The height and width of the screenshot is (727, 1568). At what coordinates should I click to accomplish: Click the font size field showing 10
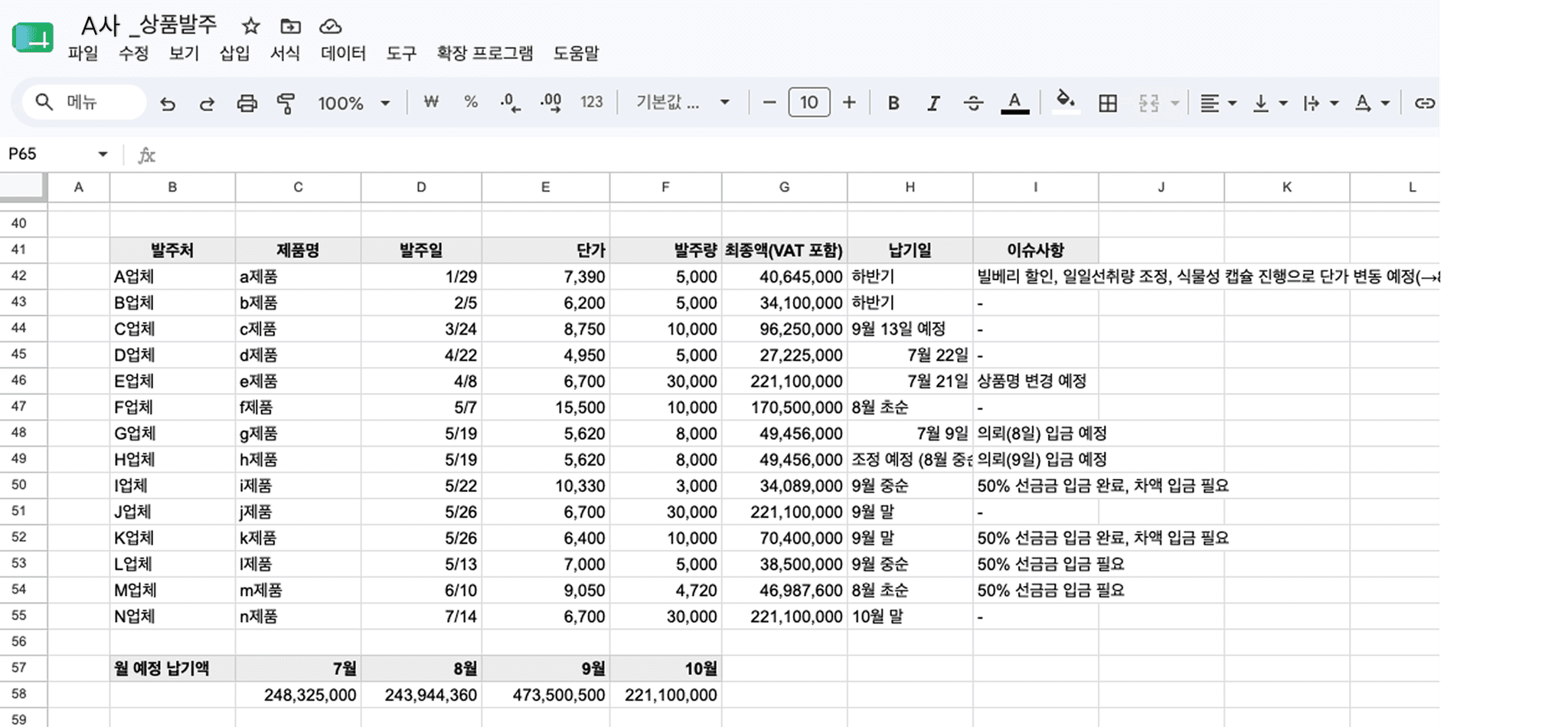tap(809, 103)
